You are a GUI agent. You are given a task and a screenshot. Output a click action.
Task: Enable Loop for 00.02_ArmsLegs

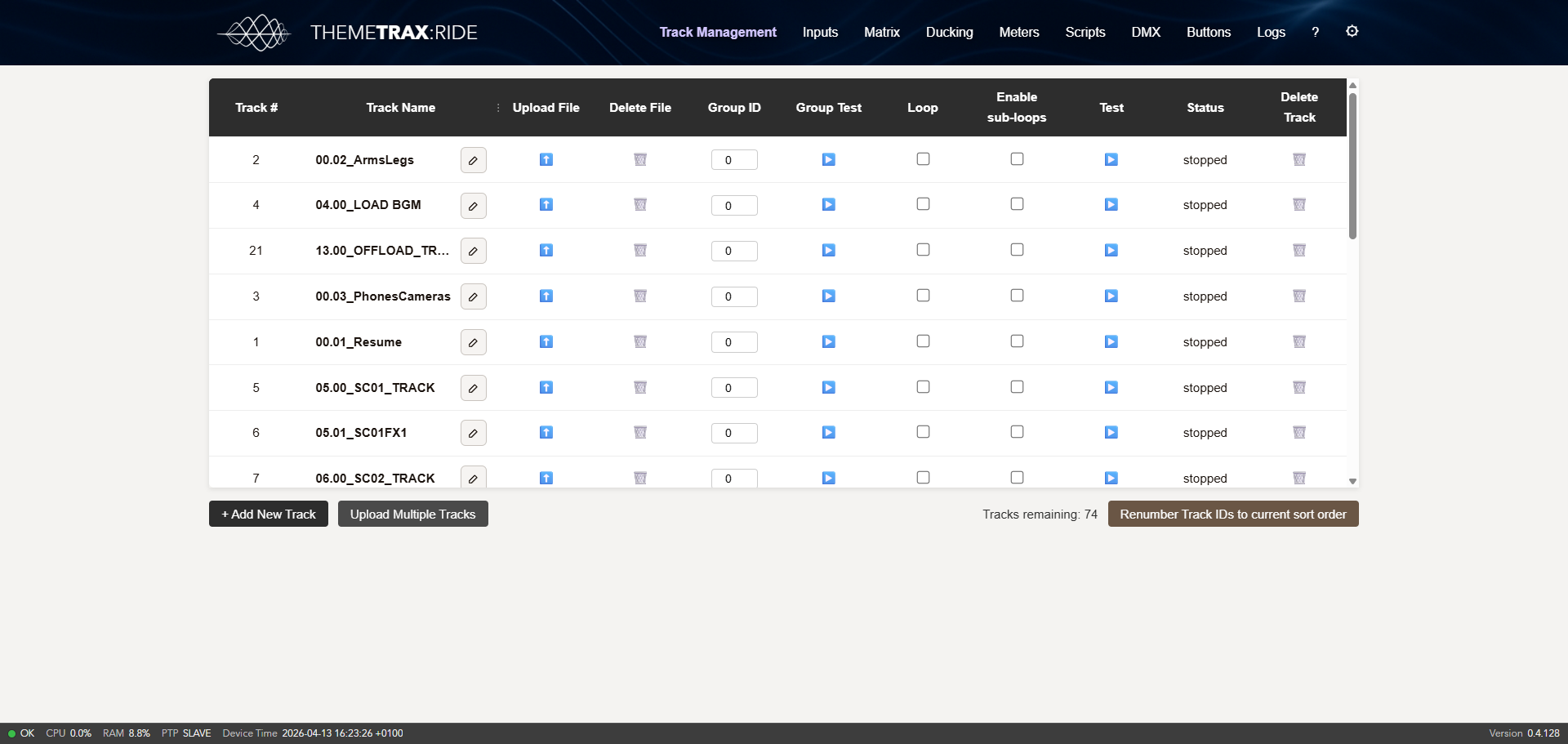point(923,159)
